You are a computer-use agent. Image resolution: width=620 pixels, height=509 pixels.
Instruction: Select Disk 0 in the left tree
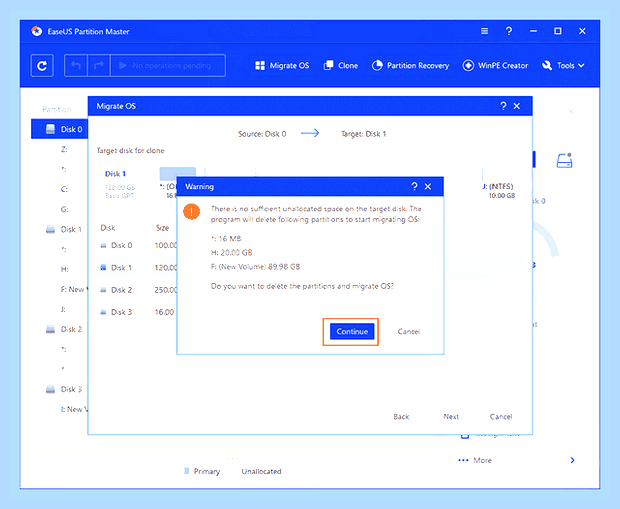click(59, 129)
